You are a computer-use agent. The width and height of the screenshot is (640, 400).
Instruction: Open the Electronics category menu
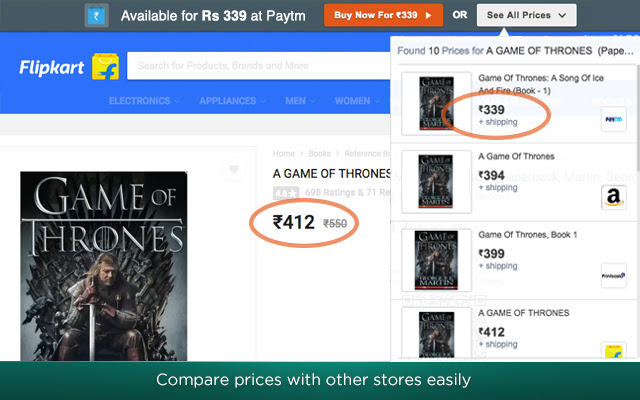click(144, 101)
